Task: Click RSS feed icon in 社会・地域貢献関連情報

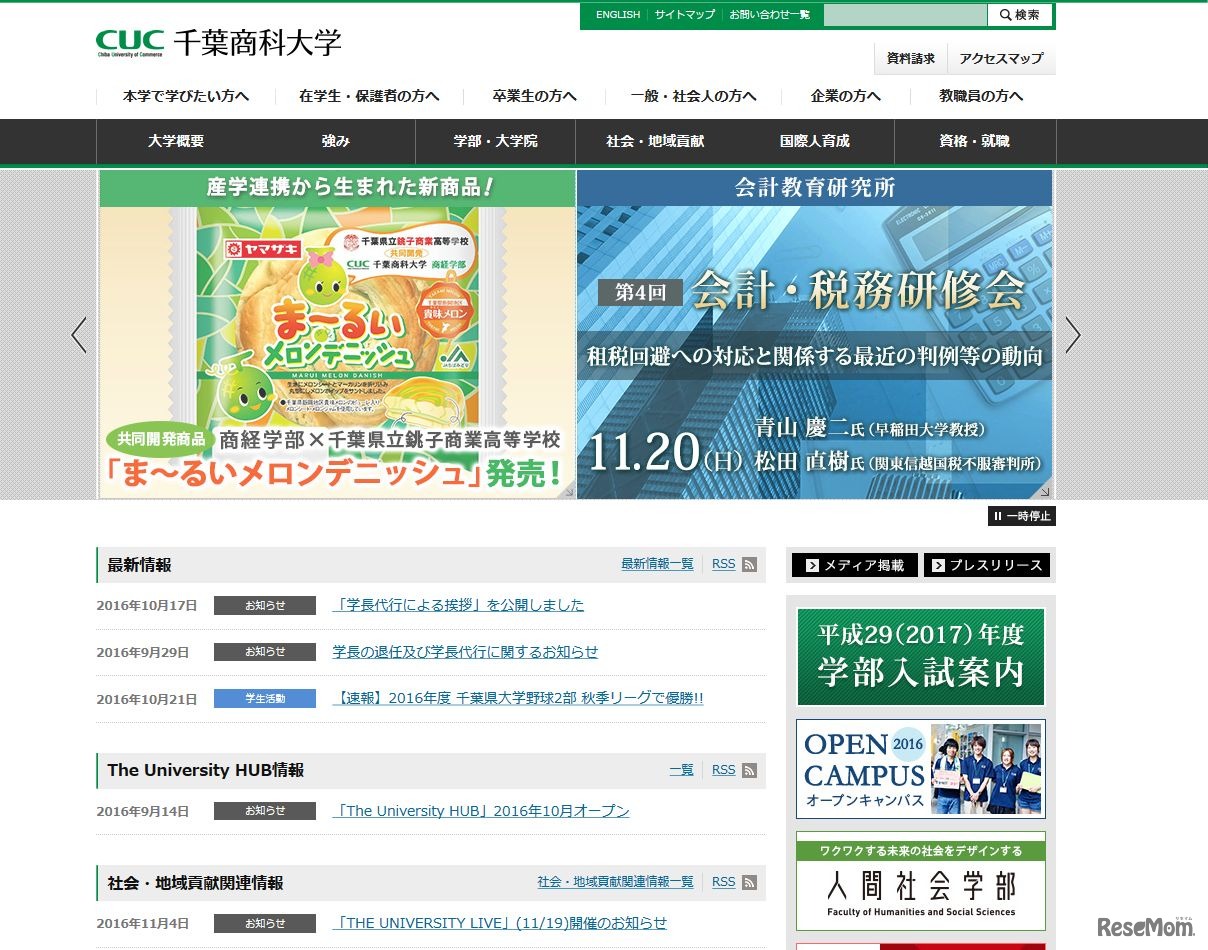Action: point(749,883)
